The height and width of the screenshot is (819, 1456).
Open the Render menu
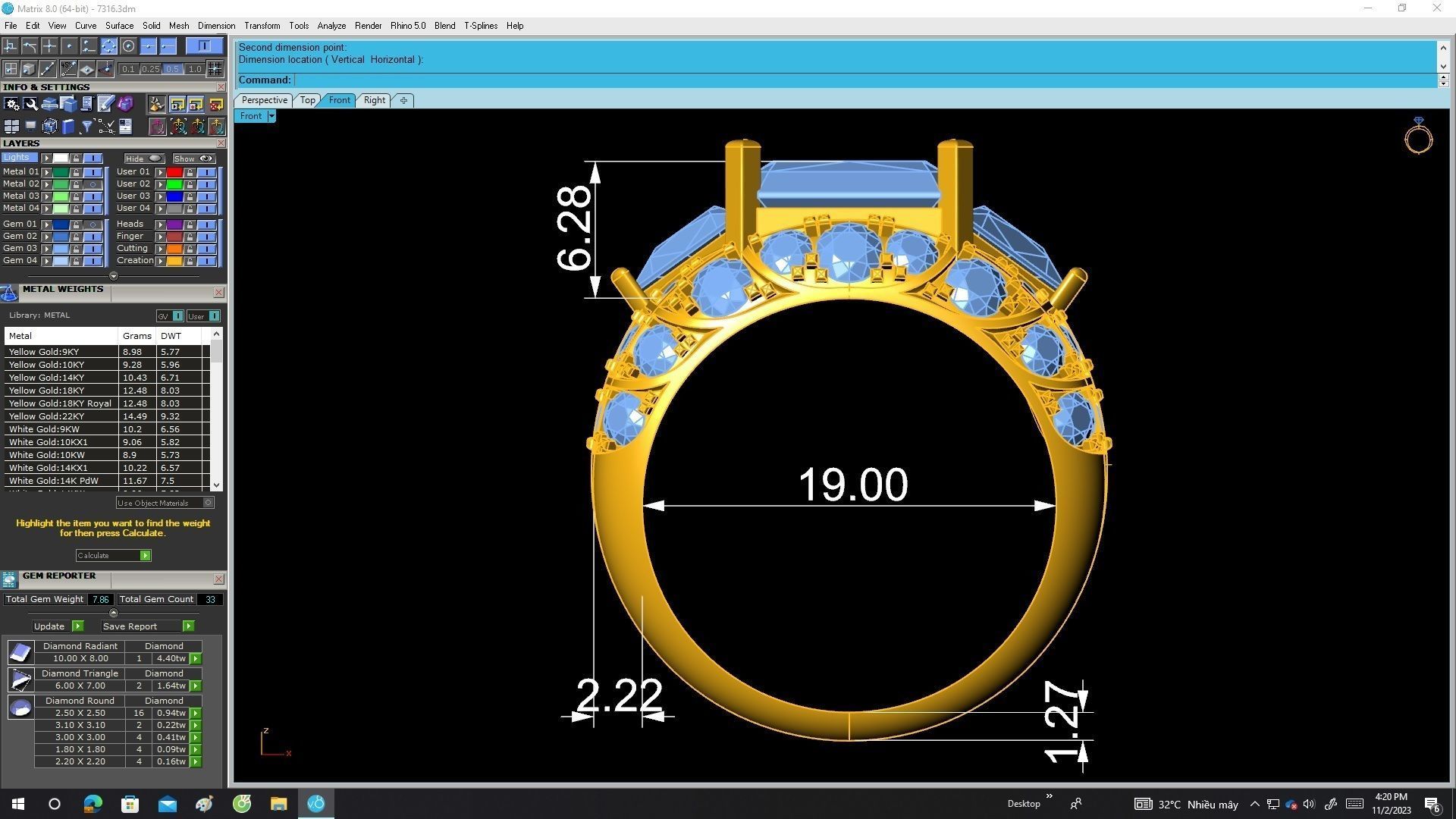point(368,26)
